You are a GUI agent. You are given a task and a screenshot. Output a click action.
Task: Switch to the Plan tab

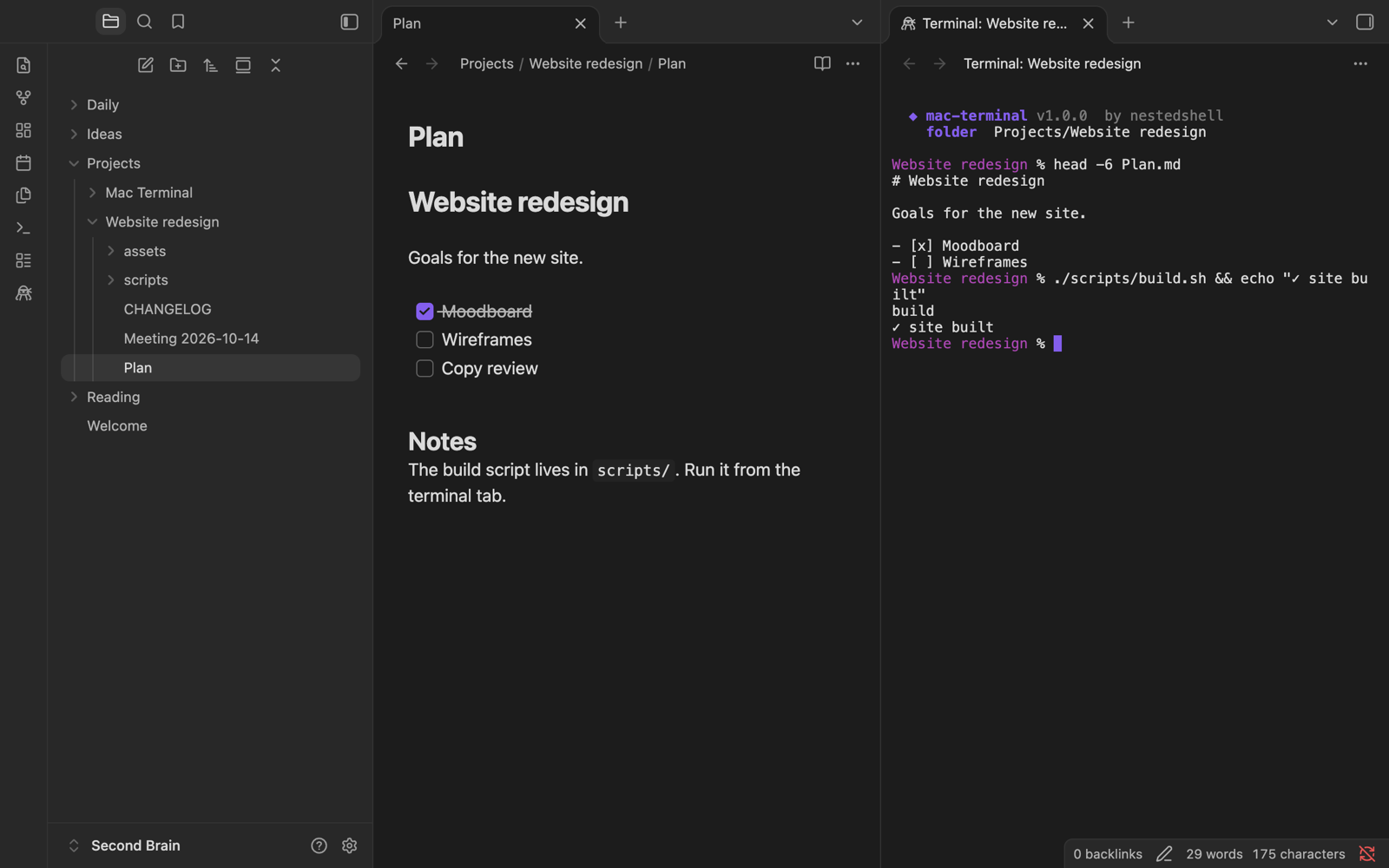coord(490,23)
